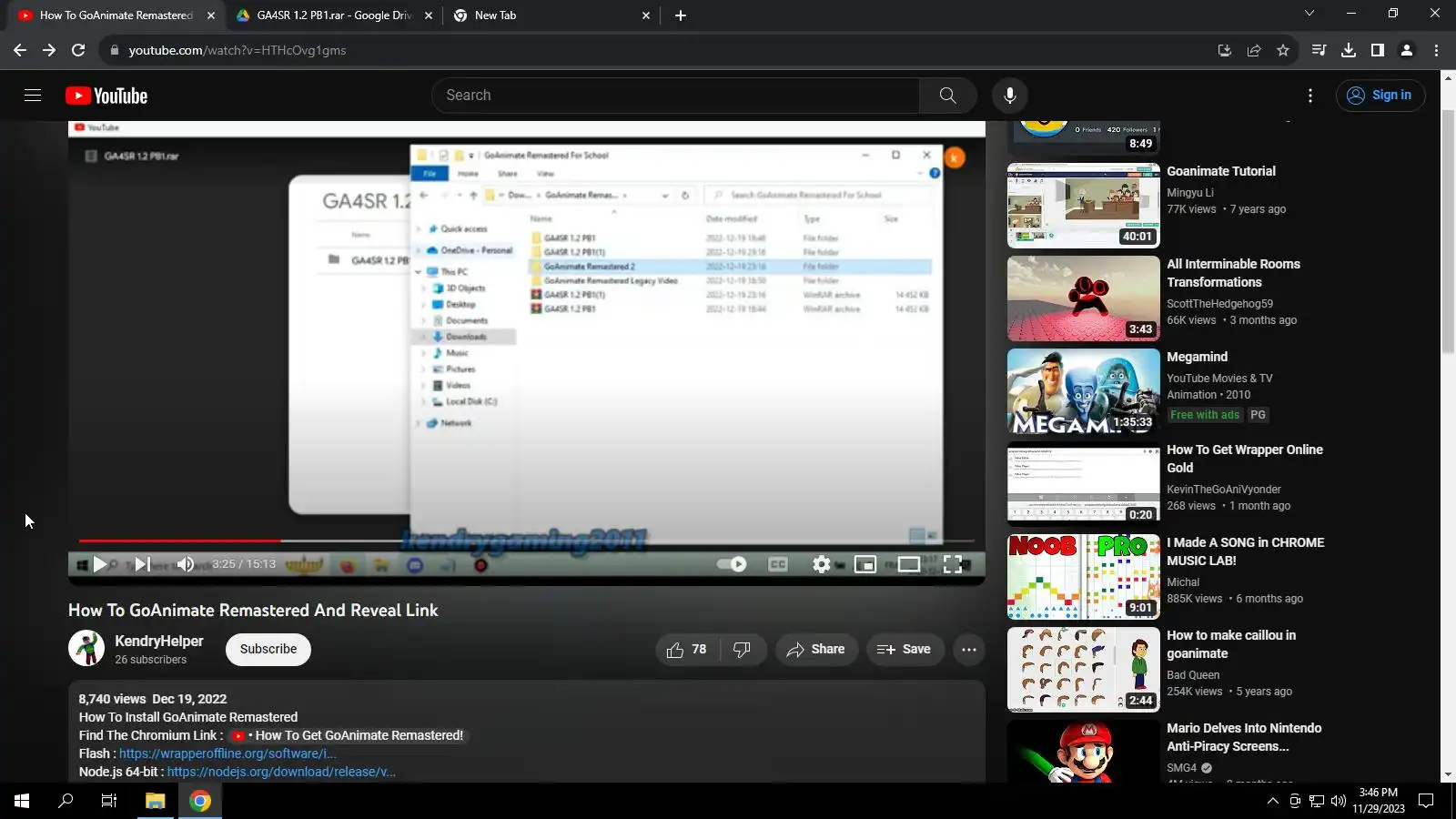Image resolution: width=1456 pixels, height=819 pixels.
Task: Open the KendryHelper channel avatar
Action: [x=86, y=649]
